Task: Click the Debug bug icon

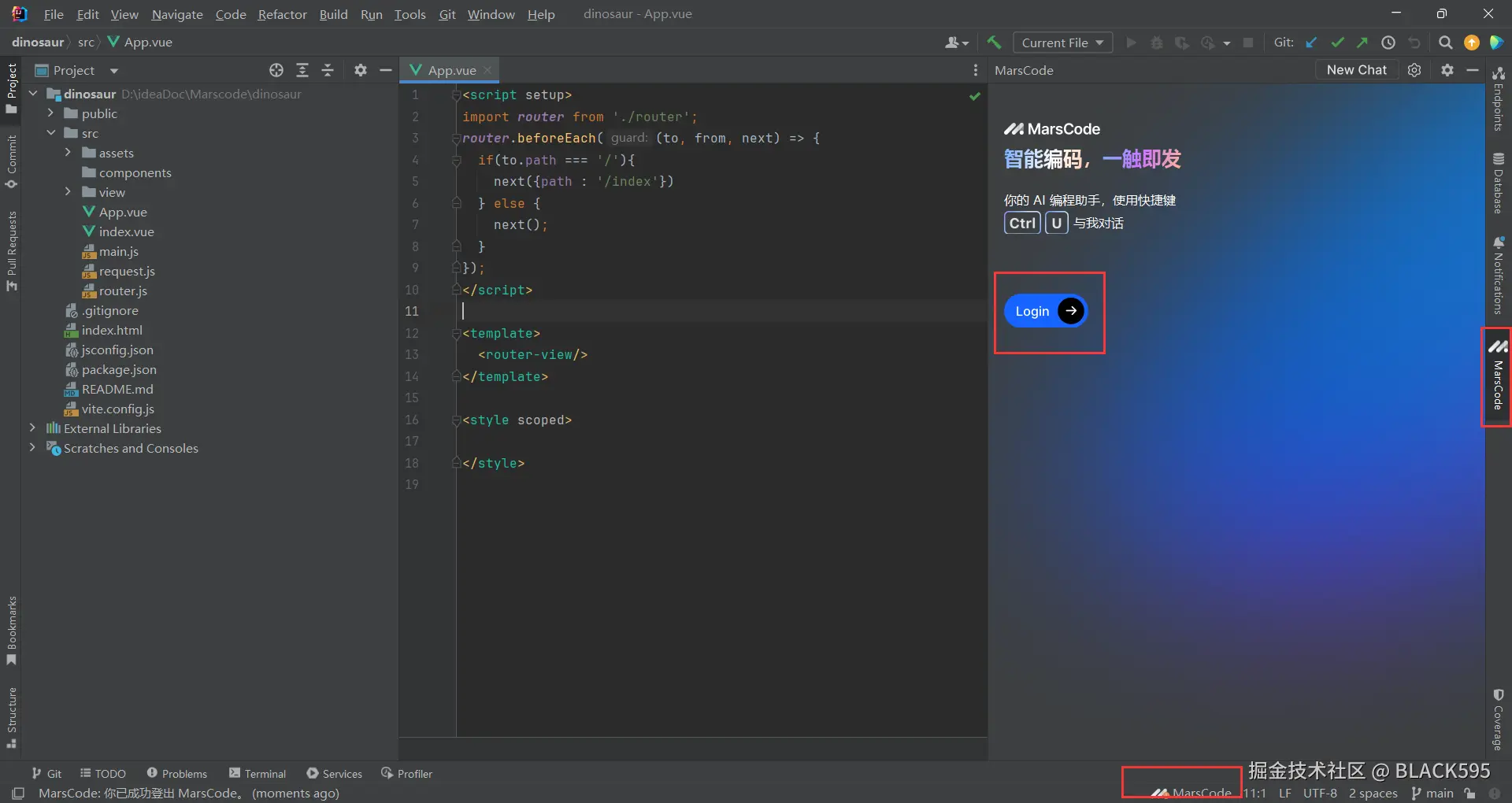Action: click(x=1157, y=43)
